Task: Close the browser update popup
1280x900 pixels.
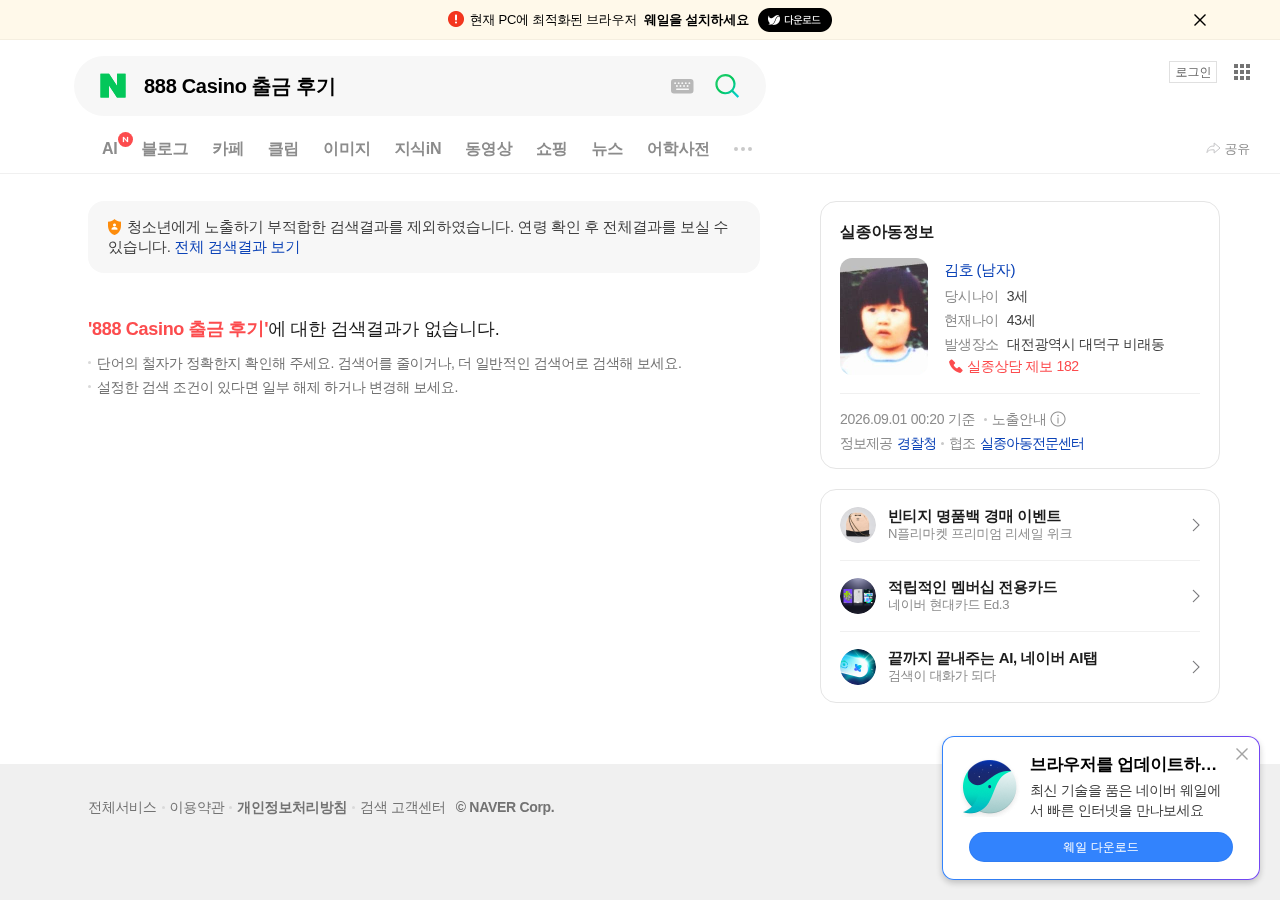Action: coord(1242,754)
